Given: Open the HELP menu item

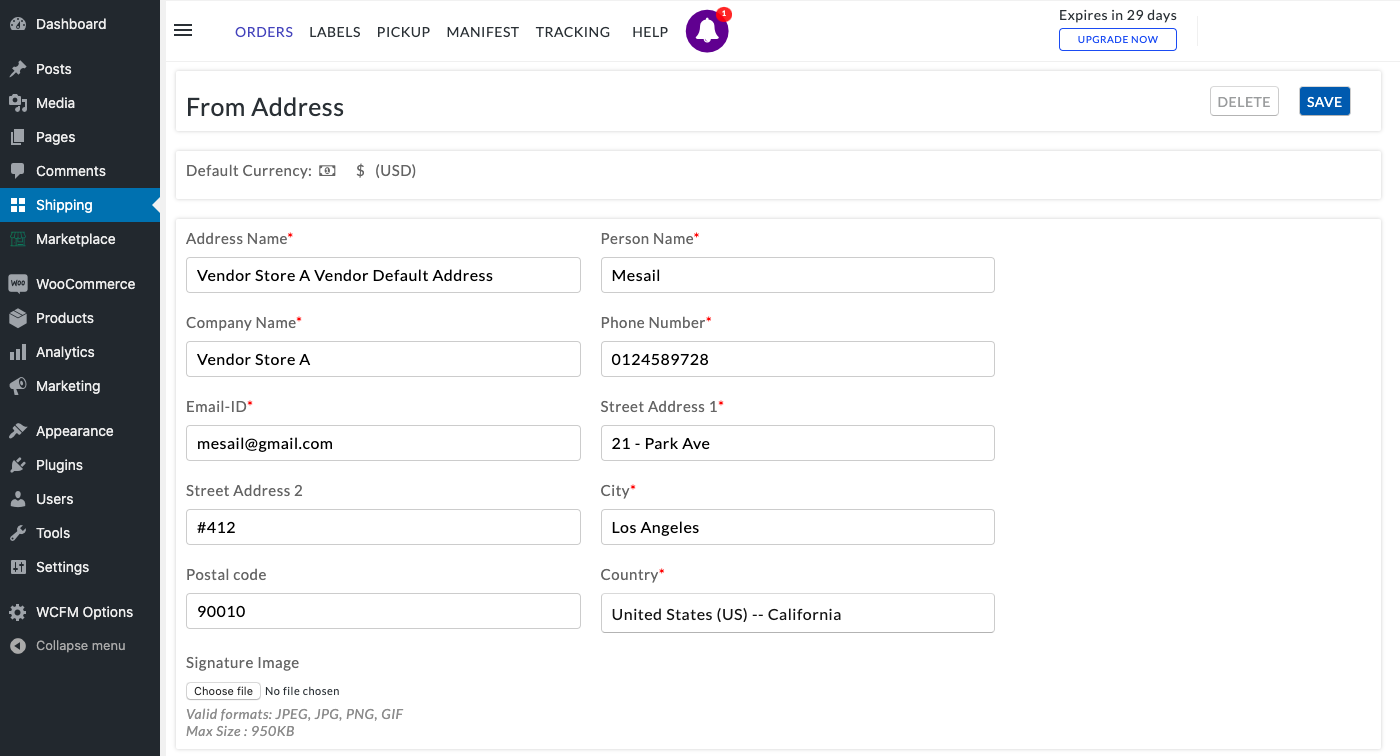Looking at the screenshot, I should (x=650, y=32).
